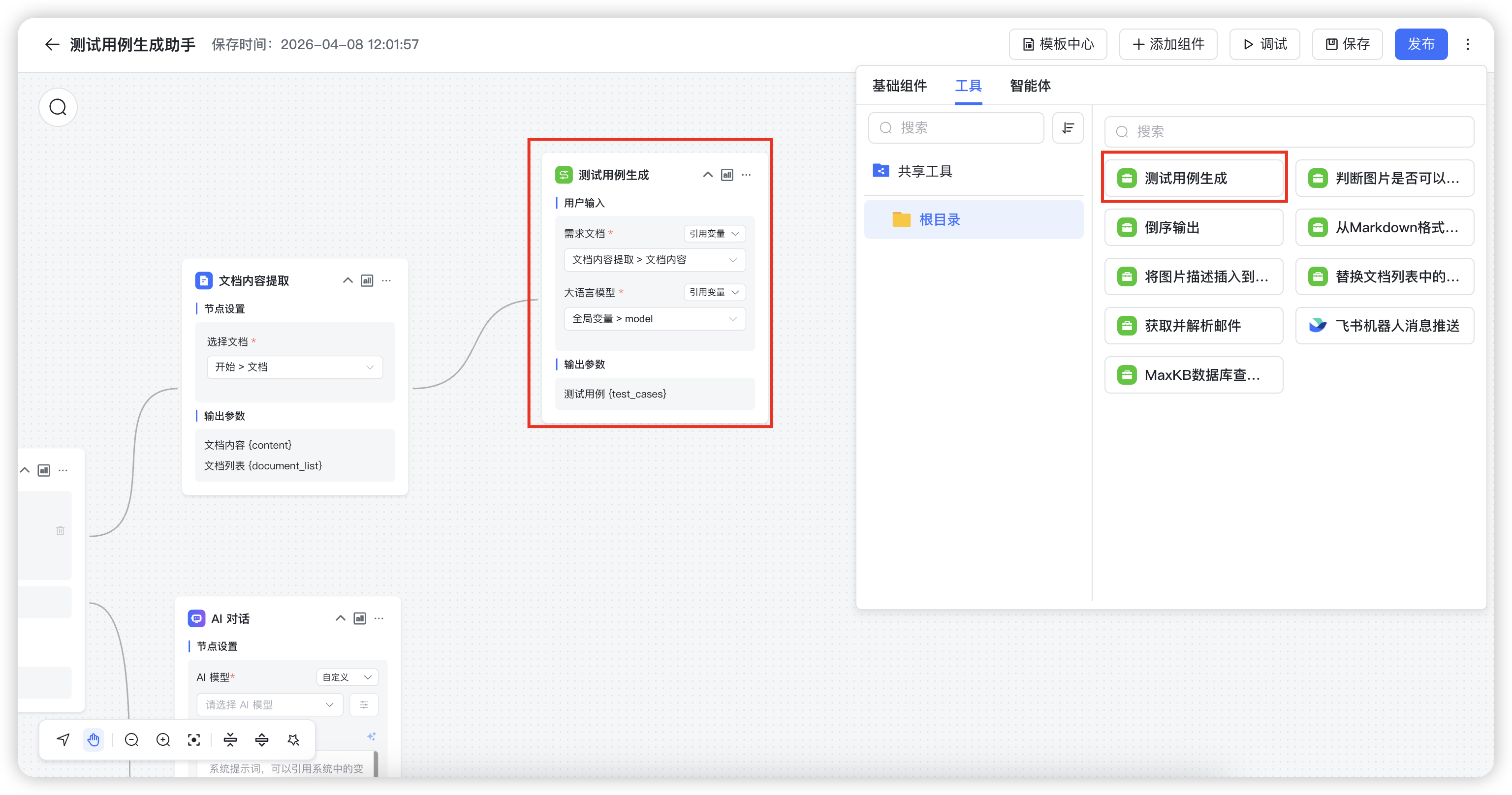1512x795 pixels.
Task: Activate the hand pan tool
Action: coord(94,739)
